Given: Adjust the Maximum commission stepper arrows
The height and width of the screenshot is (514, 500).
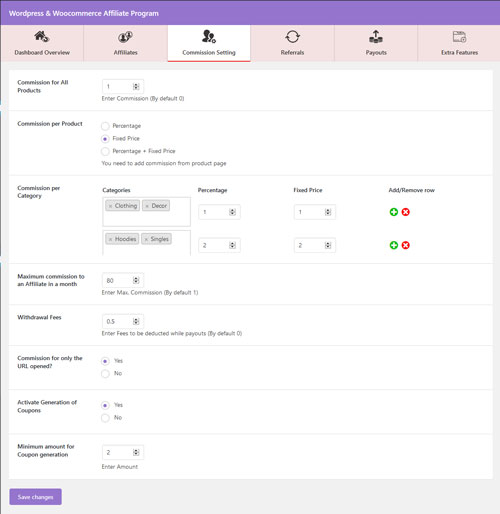Looking at the screenshot, I should pyautogui.click(x=136, y=281).
